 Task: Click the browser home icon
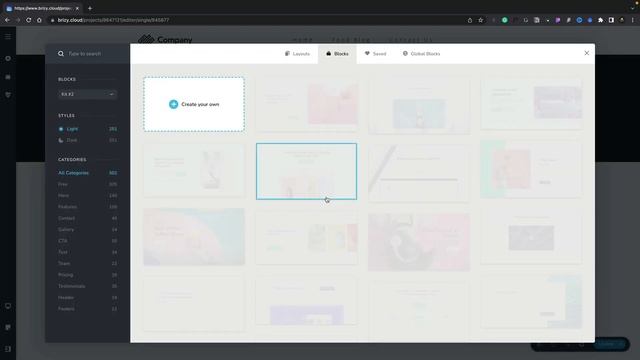point(39,20)
